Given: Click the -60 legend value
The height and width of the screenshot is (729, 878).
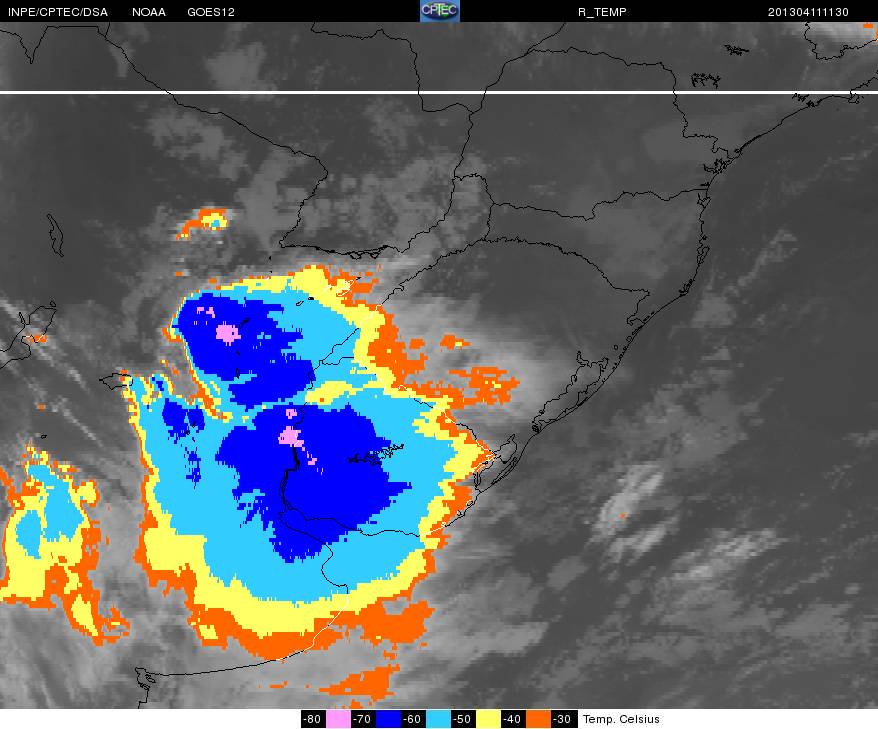Looking at the screenshot, I should click(413, 719).
